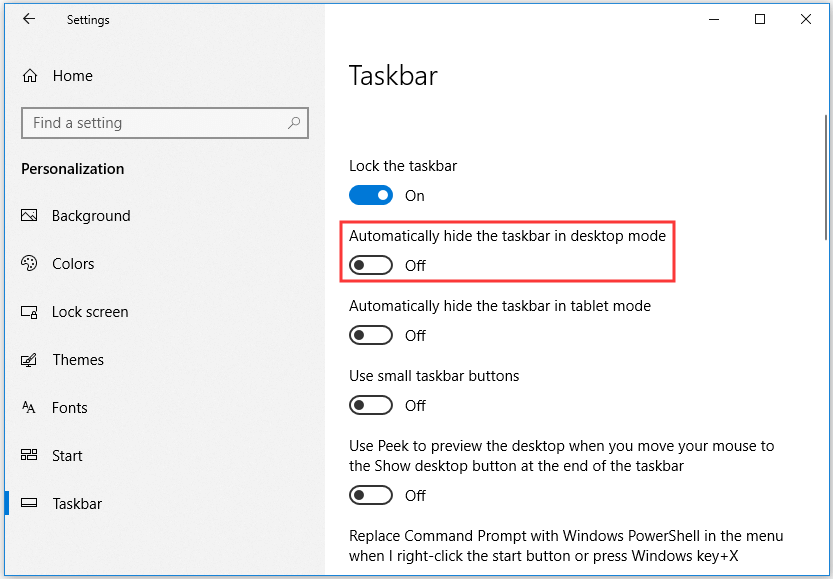Enable automatically hide taskbar in tablet mode
This screenshot has height=579, width=833.
point(371,335)
